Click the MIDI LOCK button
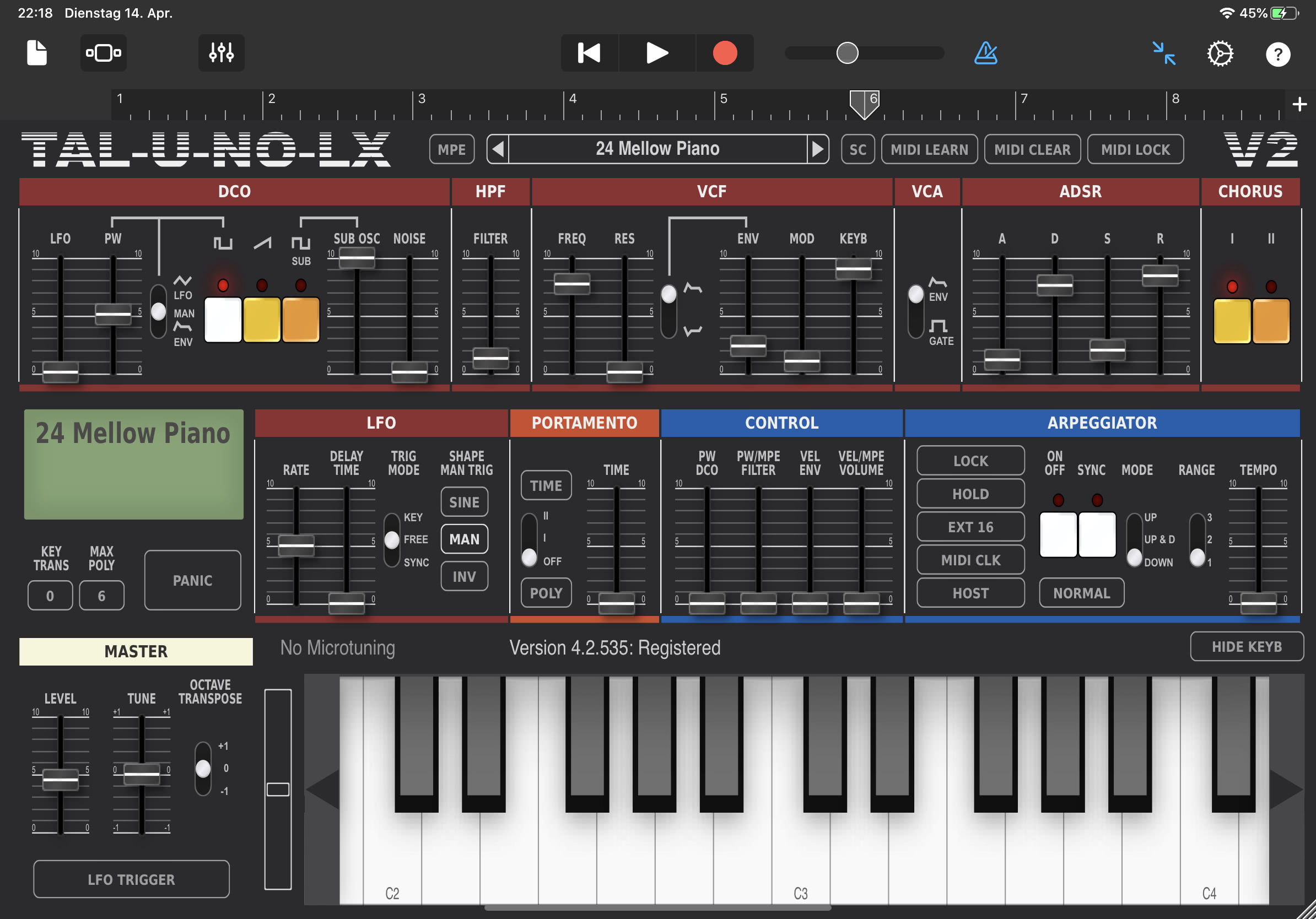 click(1135, 149)
